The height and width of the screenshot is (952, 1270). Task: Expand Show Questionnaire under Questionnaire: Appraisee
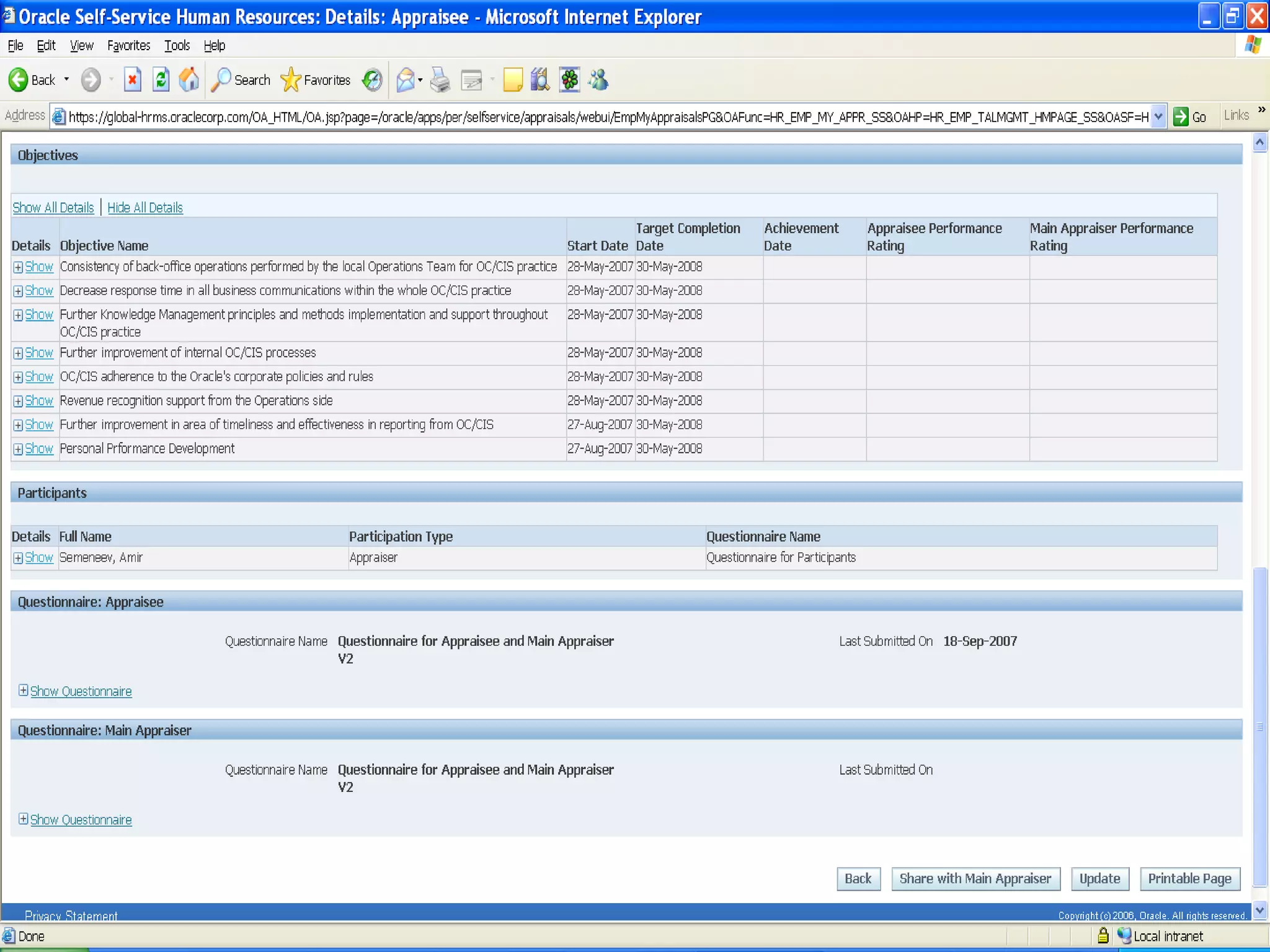pyautogui.click(x=81, y=692)
